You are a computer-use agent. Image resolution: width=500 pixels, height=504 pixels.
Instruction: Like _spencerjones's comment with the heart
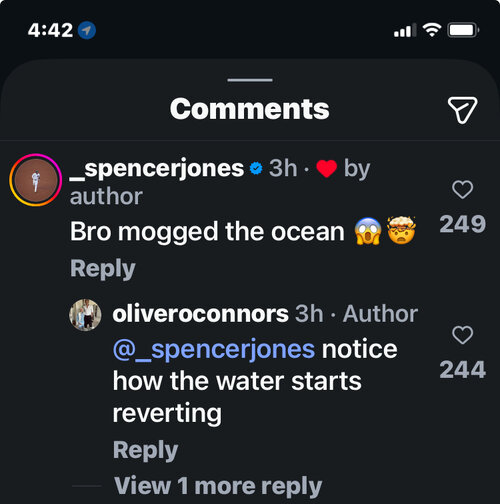(462, 189)
